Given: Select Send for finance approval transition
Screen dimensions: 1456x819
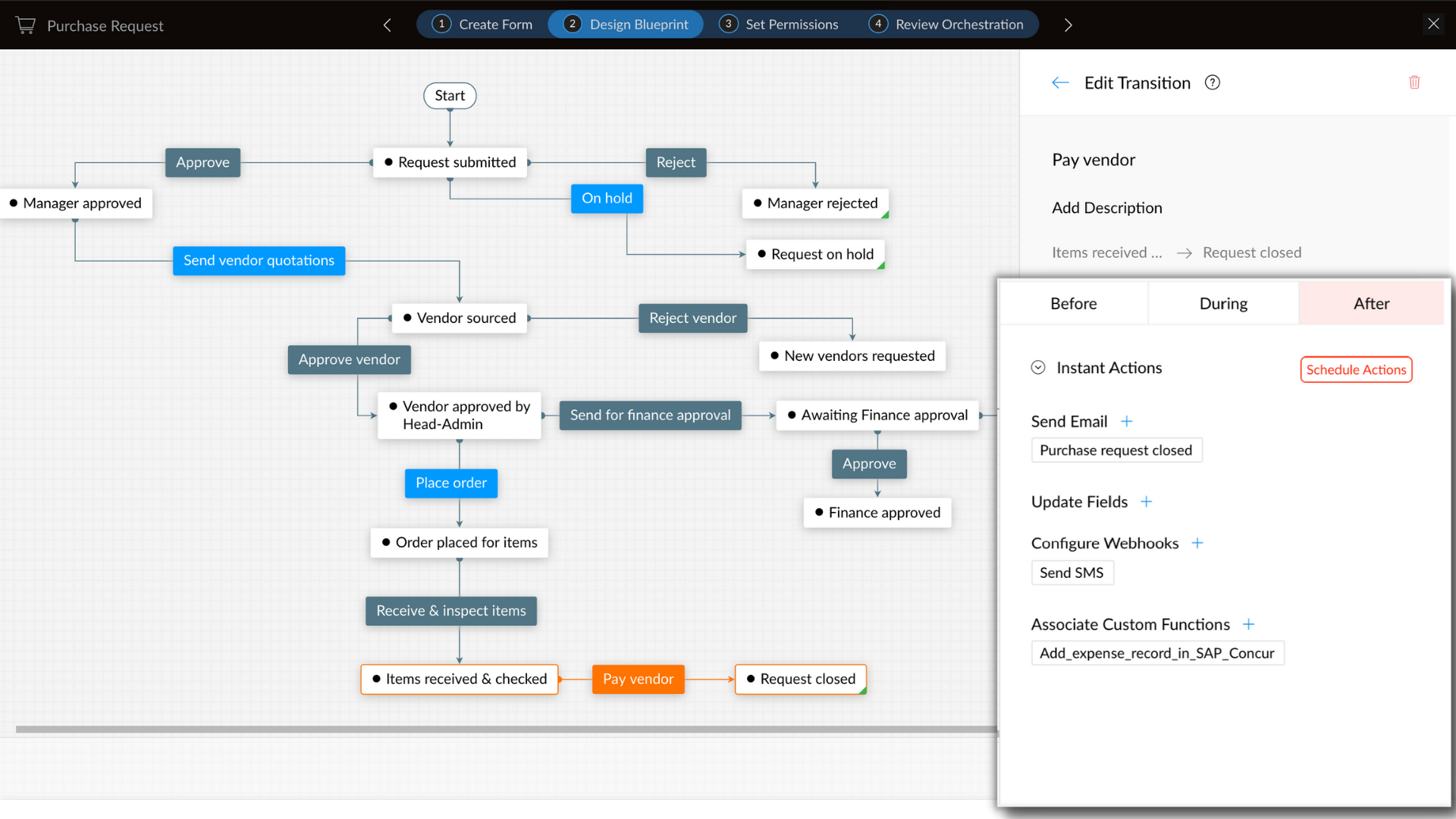Looking at the screenshot, I should (650, 416).
